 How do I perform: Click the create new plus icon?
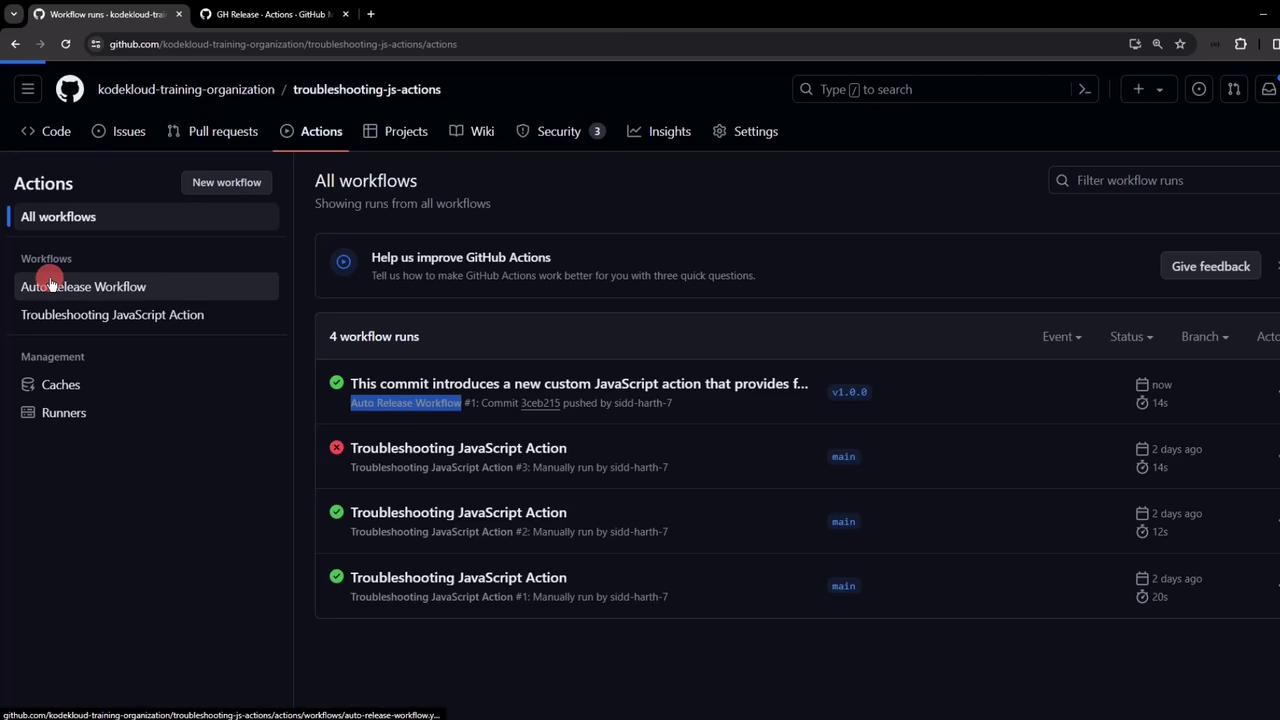point(1138,89)
